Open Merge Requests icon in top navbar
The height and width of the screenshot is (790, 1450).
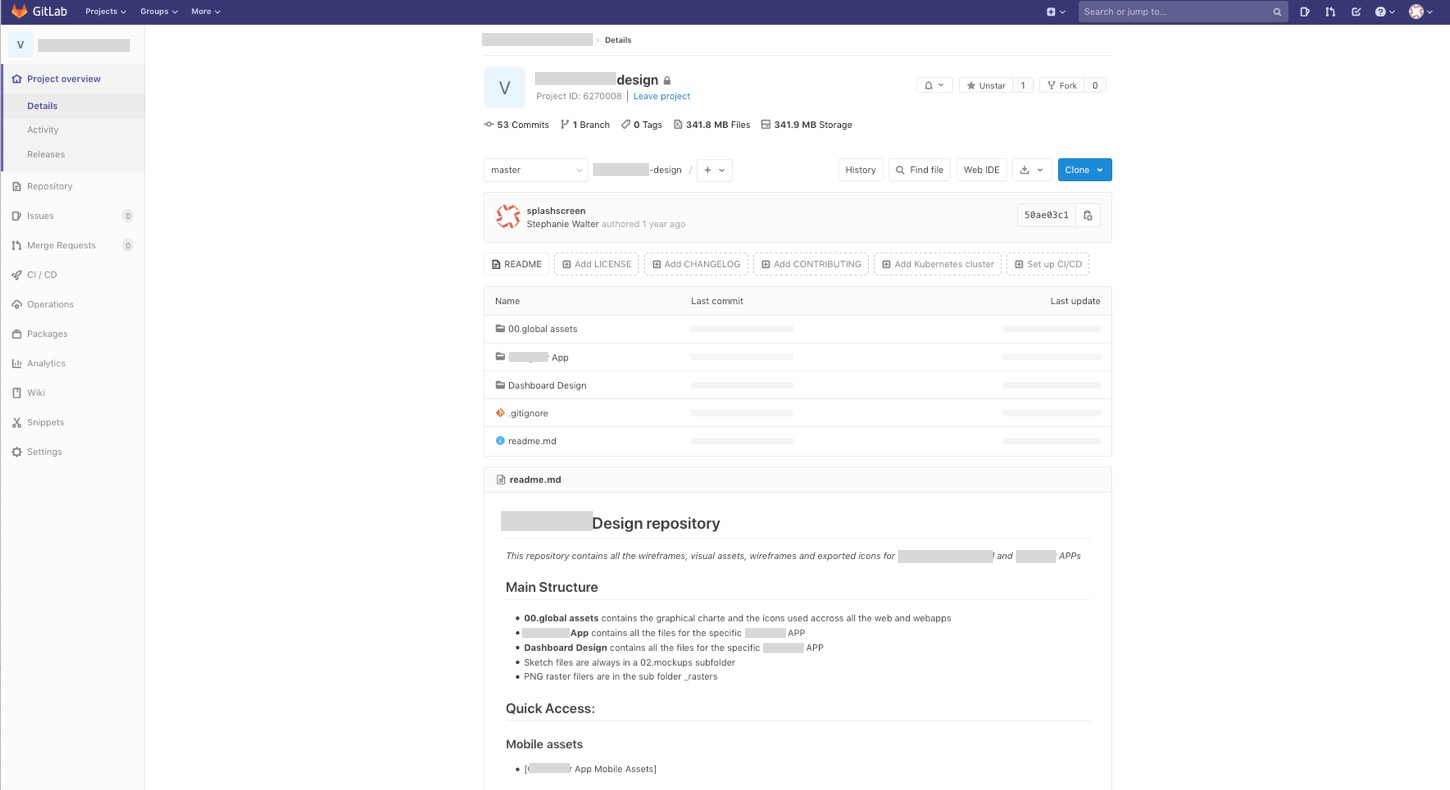pos(1330,12)
